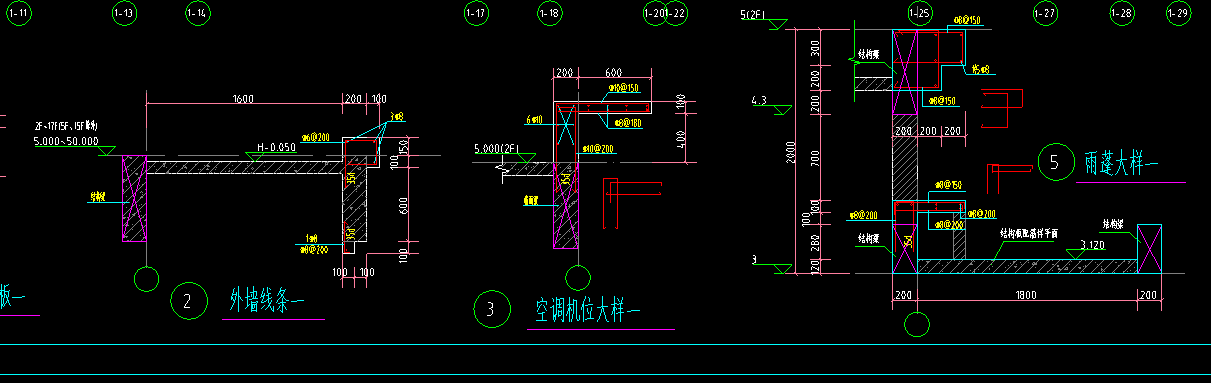This screenshot has height=383, width=1211.
Task: Click the empty grid circle below detail 3
Action: pos(577,278)
